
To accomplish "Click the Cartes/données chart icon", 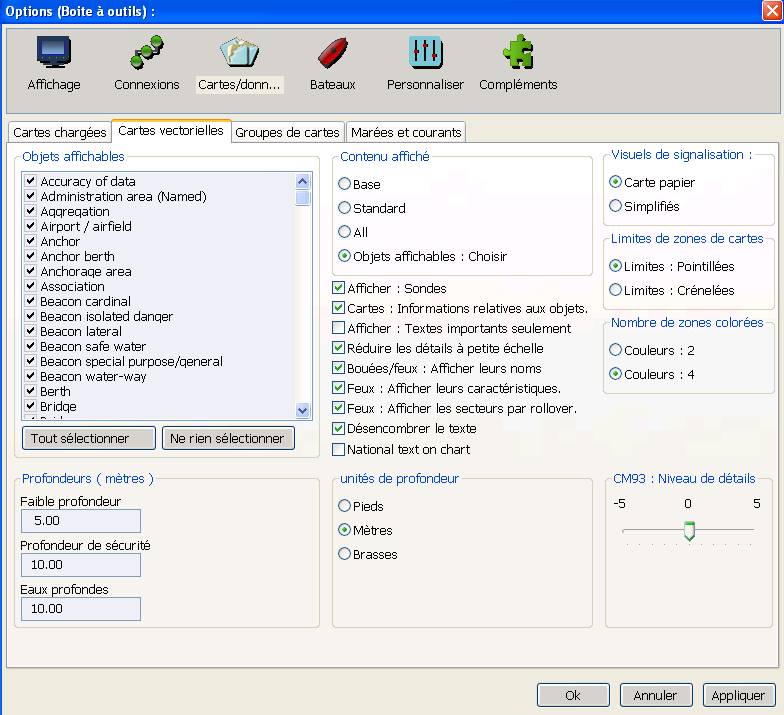I will click(x=240, y=54).
